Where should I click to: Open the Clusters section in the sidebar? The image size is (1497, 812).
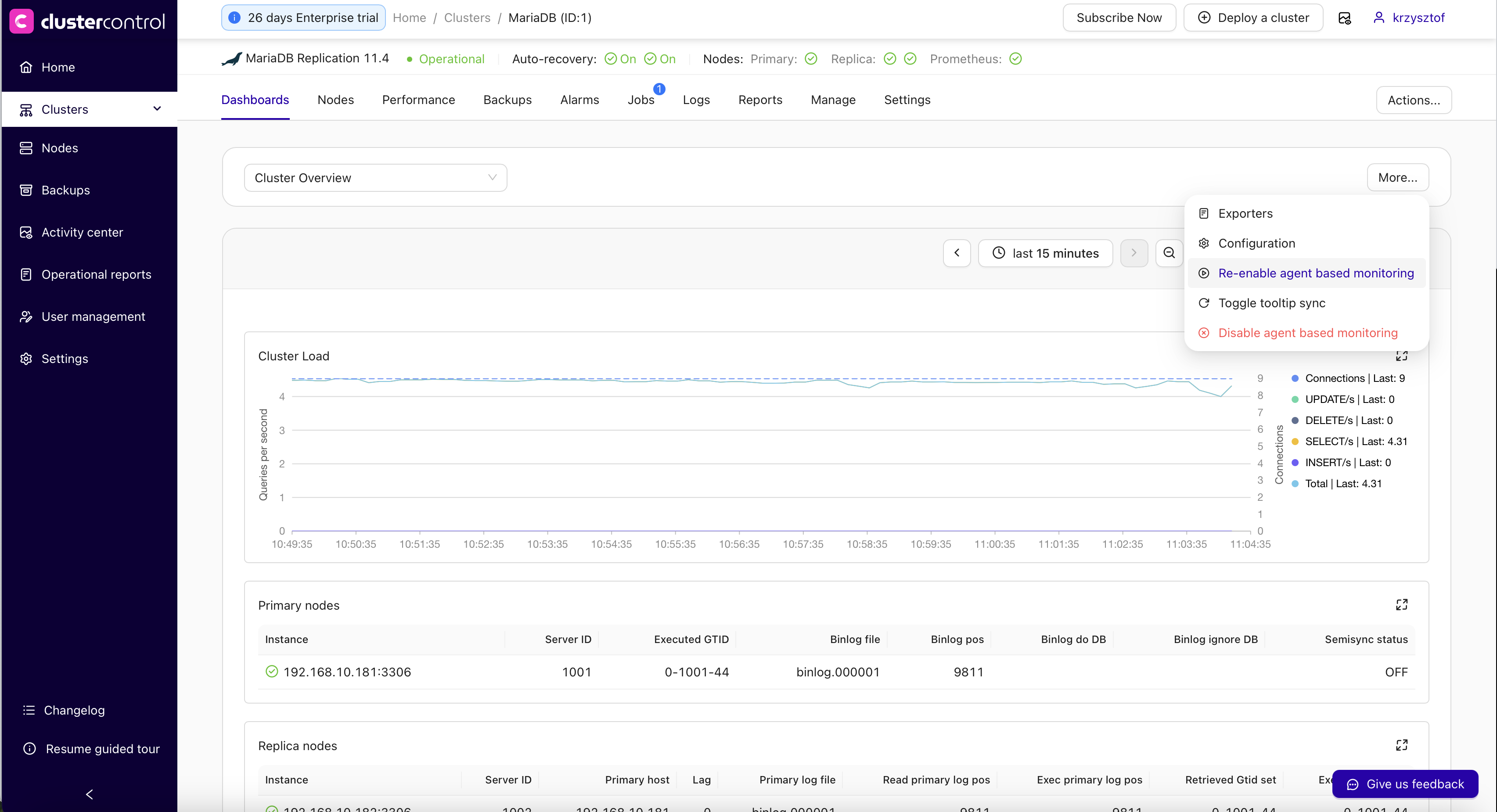click(66, 109)
